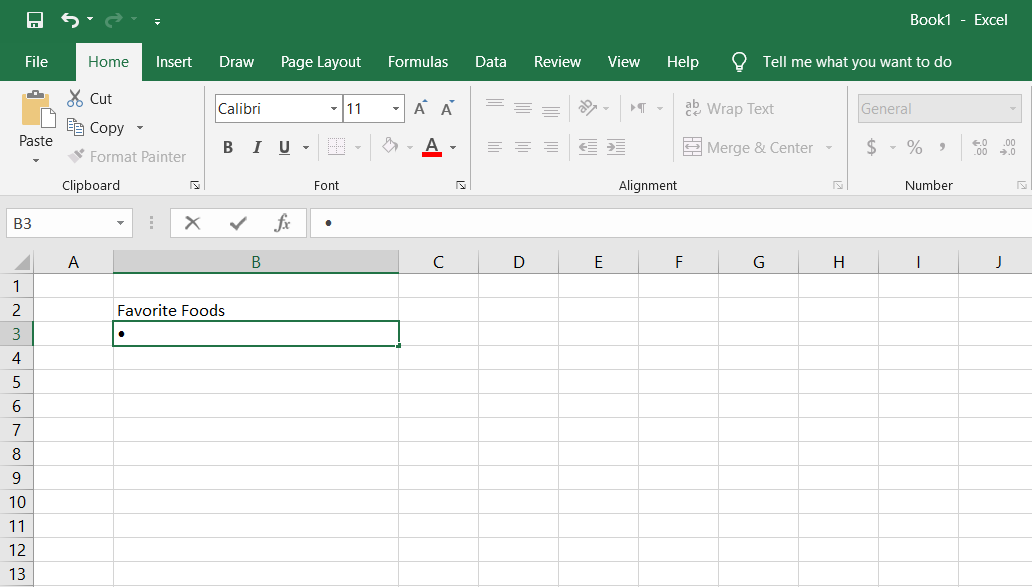Click the Format Painter brush
The width and height of the screenshot is (1032, 587).
pos(76,157)
